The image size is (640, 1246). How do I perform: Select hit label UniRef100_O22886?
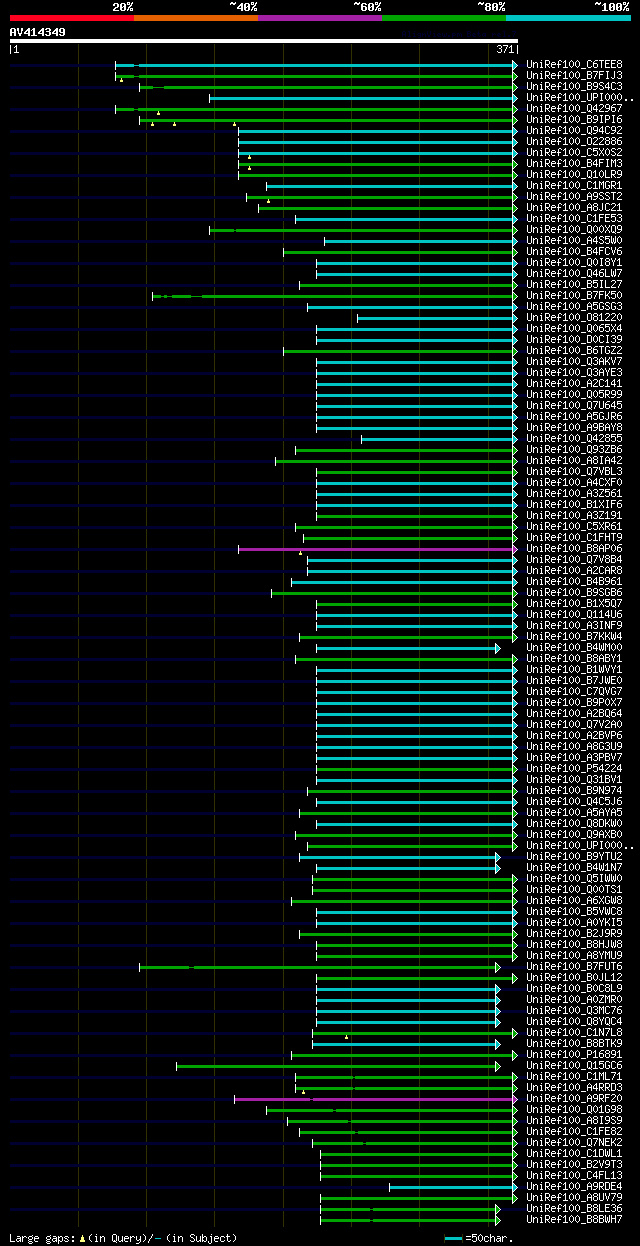coord(574,141)
